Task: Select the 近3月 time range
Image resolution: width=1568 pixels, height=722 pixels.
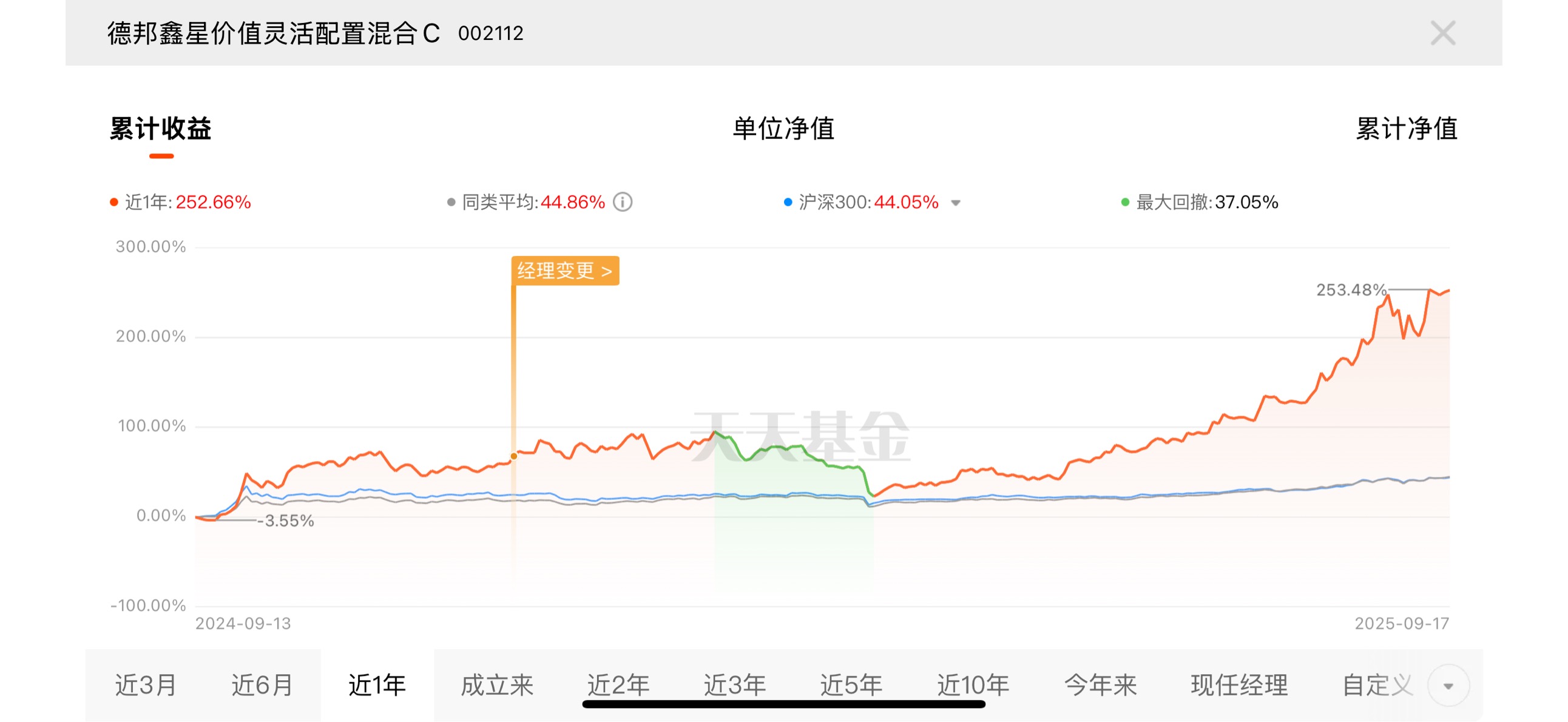Action: pos(146,686)
